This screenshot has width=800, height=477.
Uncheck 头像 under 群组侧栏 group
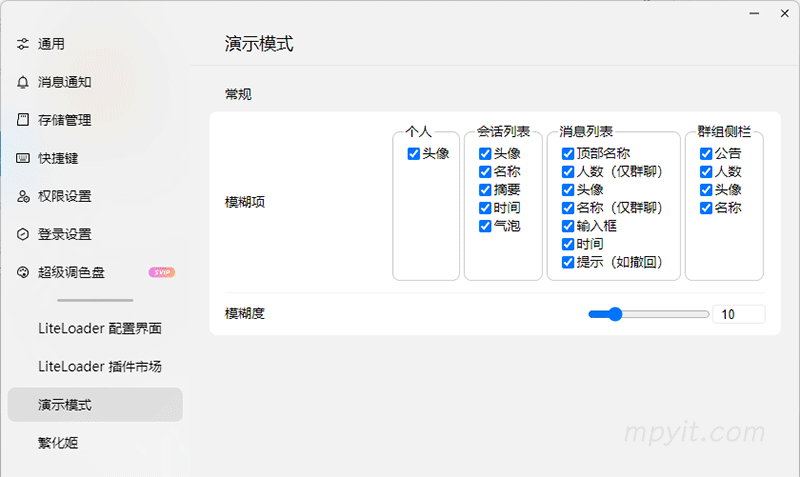(x=706, y=190)
